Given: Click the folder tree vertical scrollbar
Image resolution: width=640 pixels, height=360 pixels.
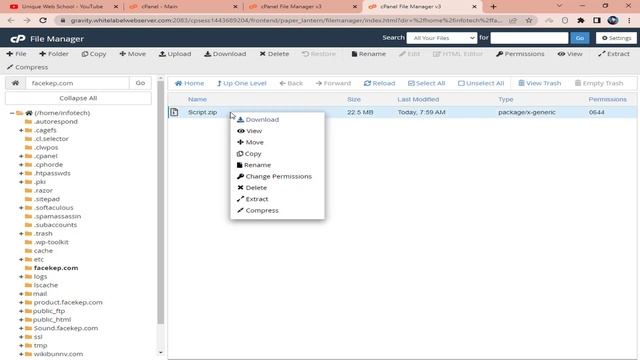Looking at the screenshot, I should pos(160,203).
